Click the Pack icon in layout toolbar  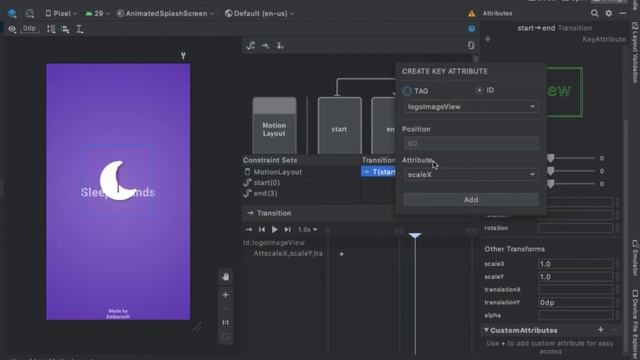coord(51,29)
